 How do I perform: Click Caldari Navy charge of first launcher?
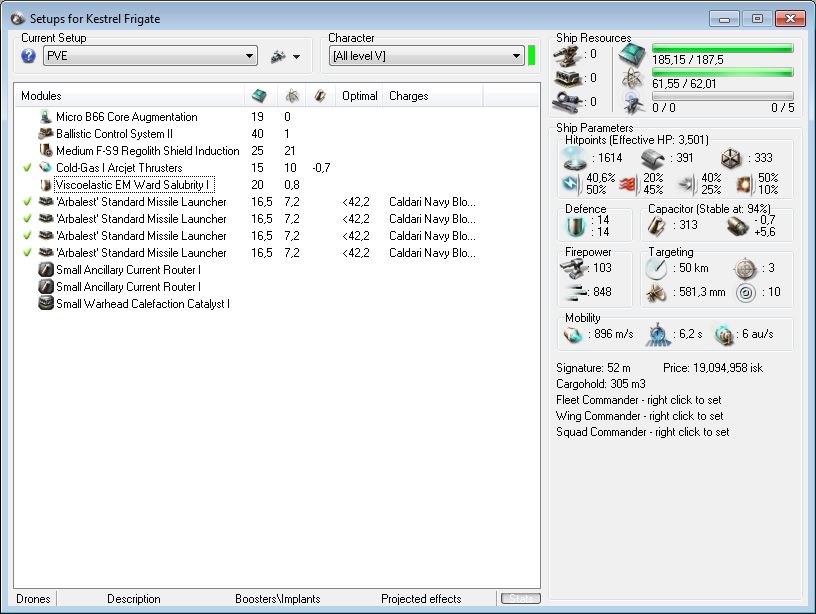coord(432,201)
